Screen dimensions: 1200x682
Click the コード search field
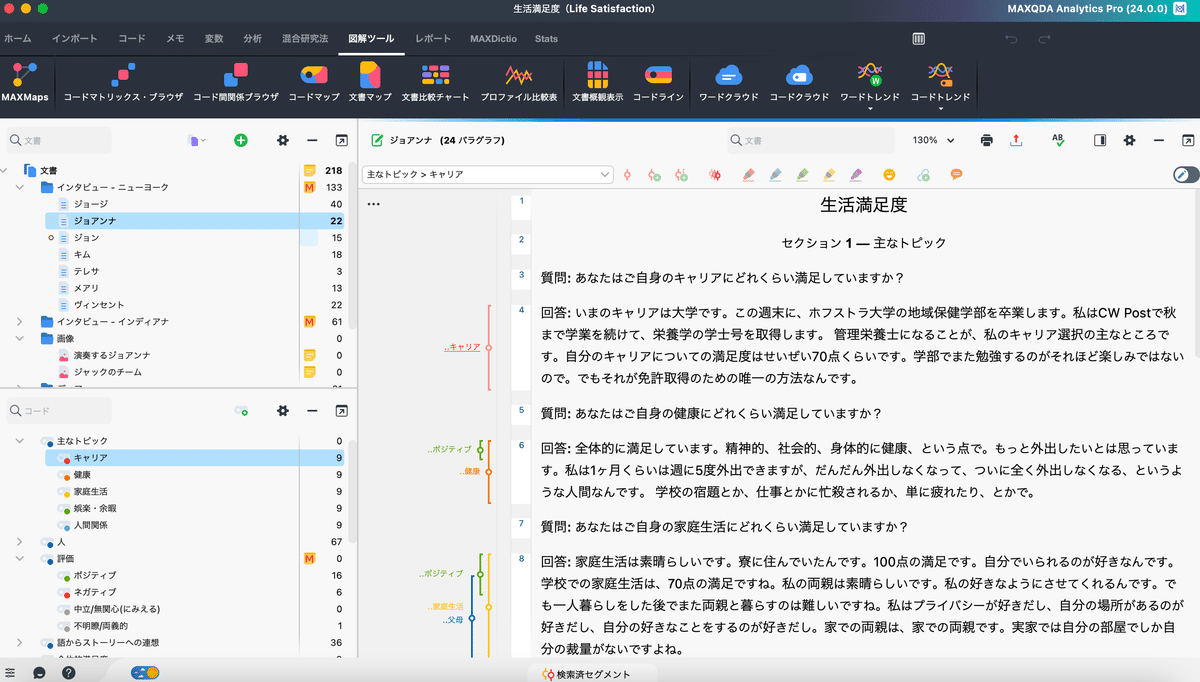click(60, 410)
